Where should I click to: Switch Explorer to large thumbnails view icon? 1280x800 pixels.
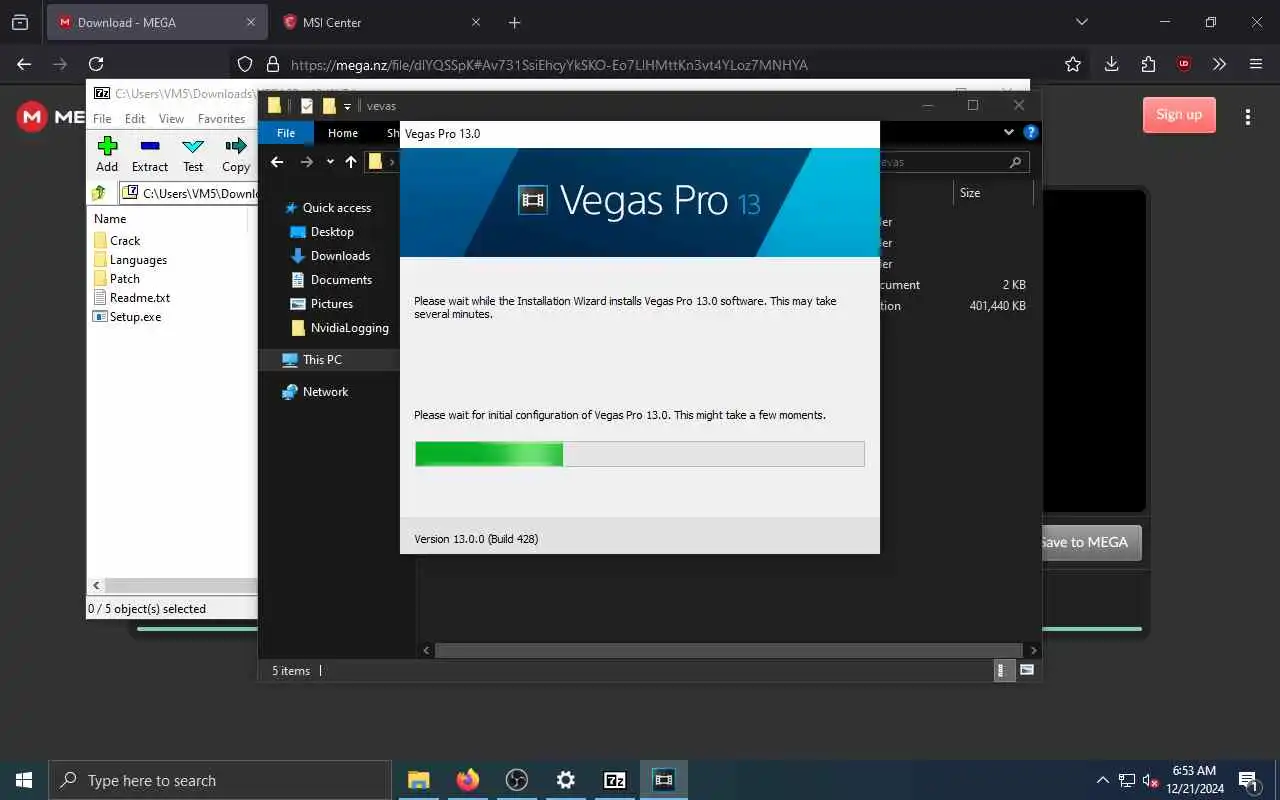coord(1027,670)
